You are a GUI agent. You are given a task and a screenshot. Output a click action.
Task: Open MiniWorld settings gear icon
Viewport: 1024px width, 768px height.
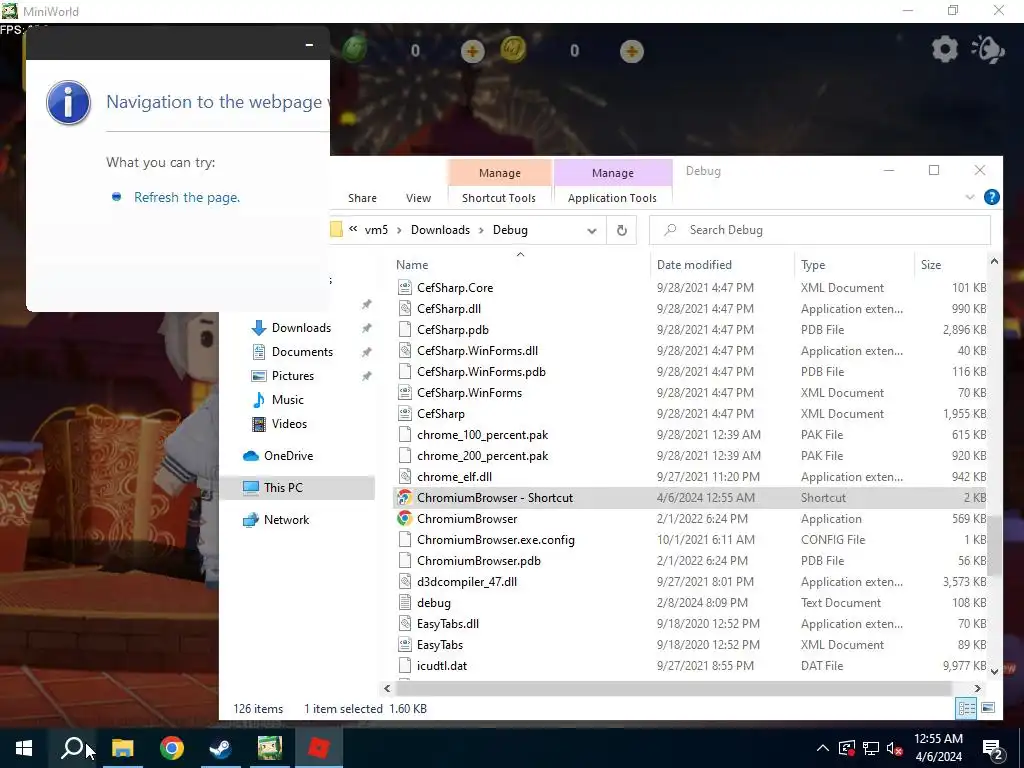tap(944, 50)
